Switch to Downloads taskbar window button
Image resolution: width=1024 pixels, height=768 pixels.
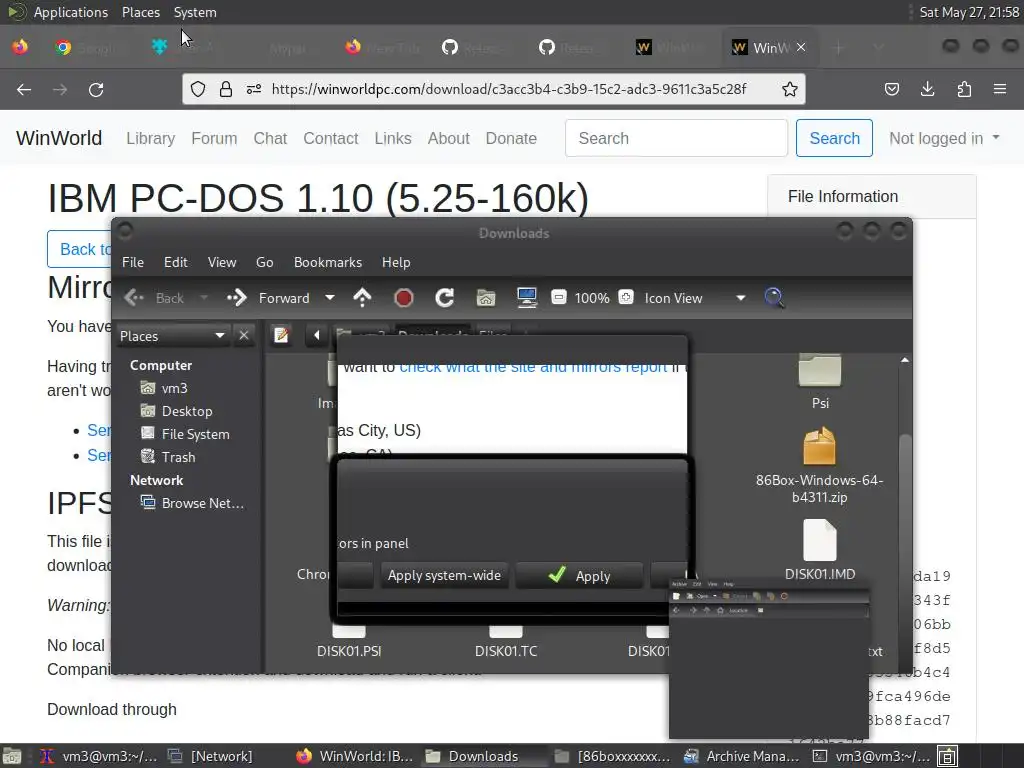point(483,756)
